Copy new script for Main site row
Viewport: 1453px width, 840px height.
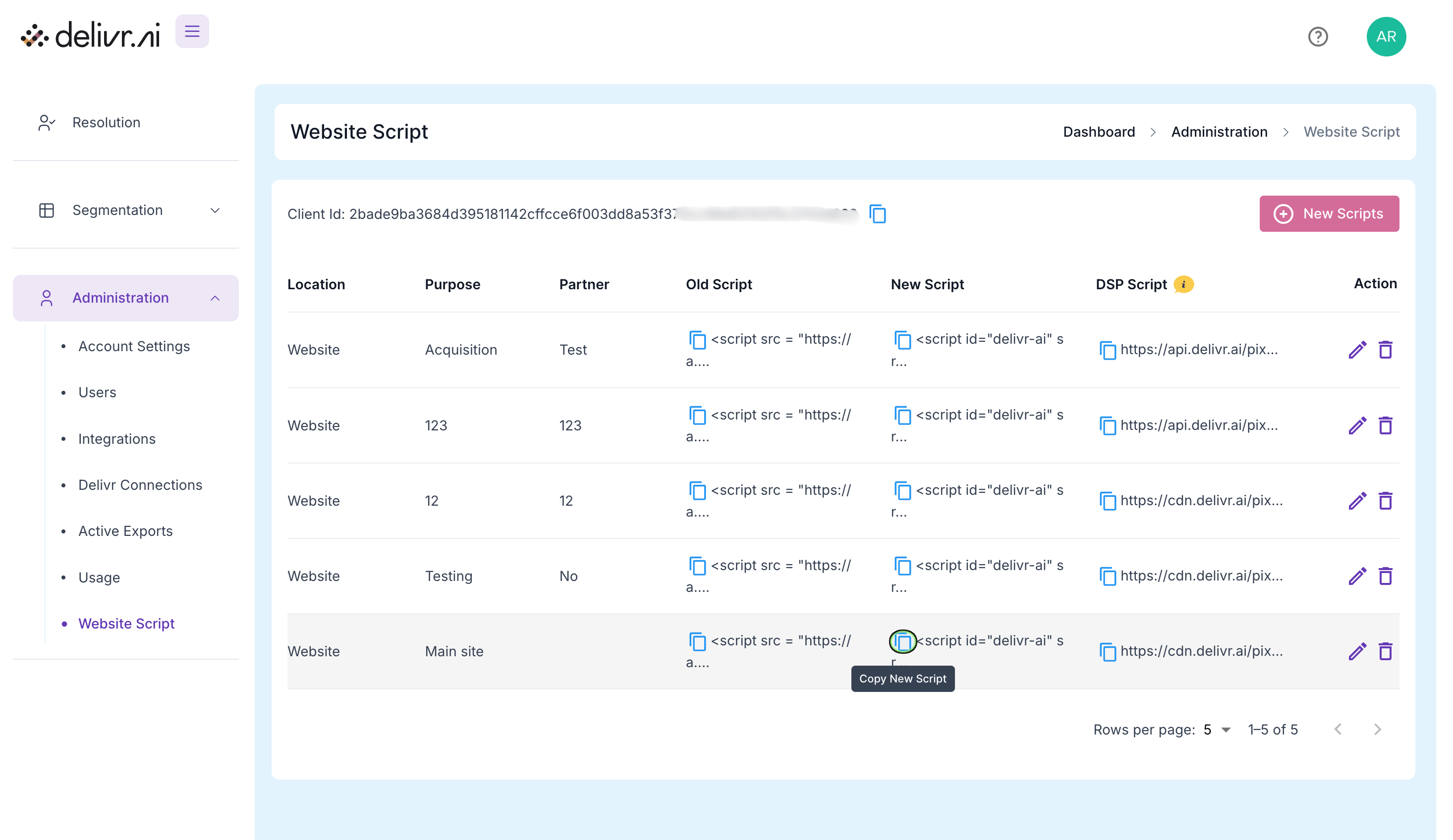pyautogui.click(x=902, y=641)
